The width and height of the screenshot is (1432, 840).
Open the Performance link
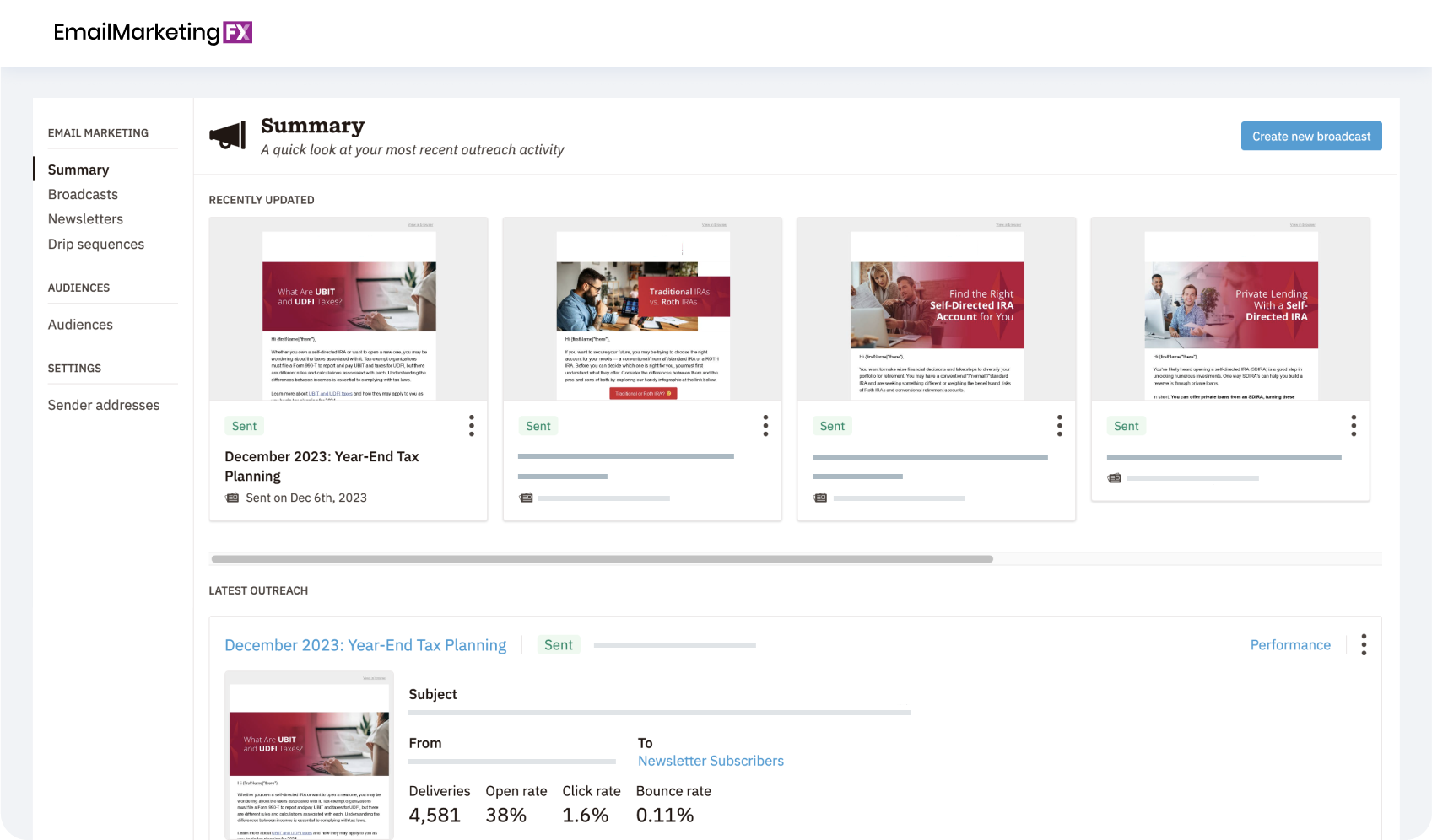coord(1290,644)
